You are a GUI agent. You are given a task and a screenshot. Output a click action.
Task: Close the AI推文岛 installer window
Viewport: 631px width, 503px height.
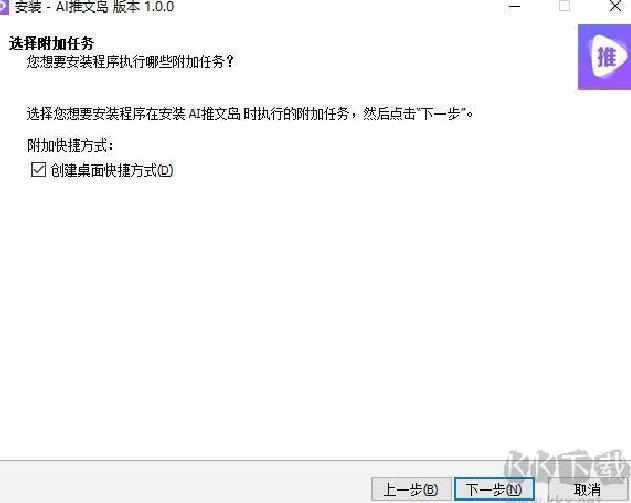tap(615, 6)
